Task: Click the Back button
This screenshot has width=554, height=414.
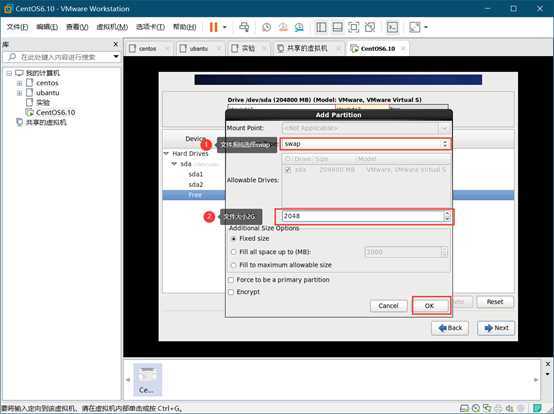Action: (x=450, y=328)
